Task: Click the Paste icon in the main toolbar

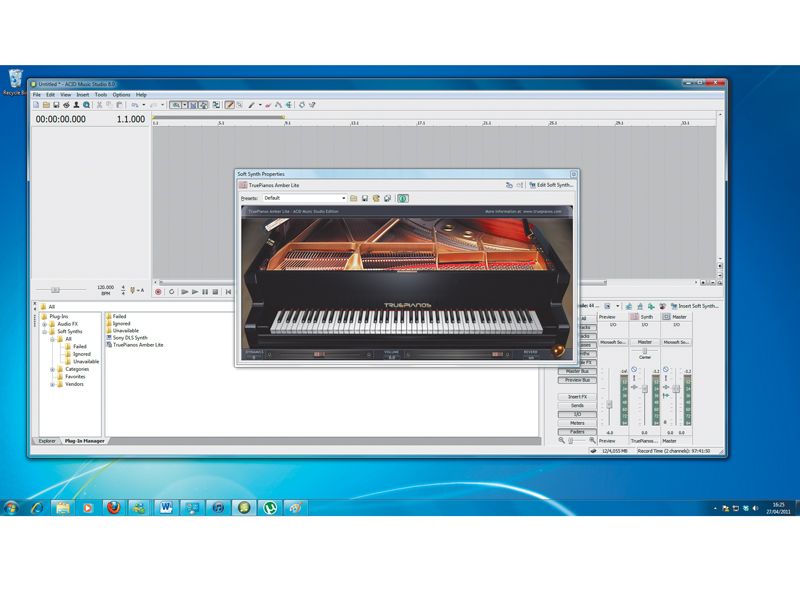Action: point(119,105)
